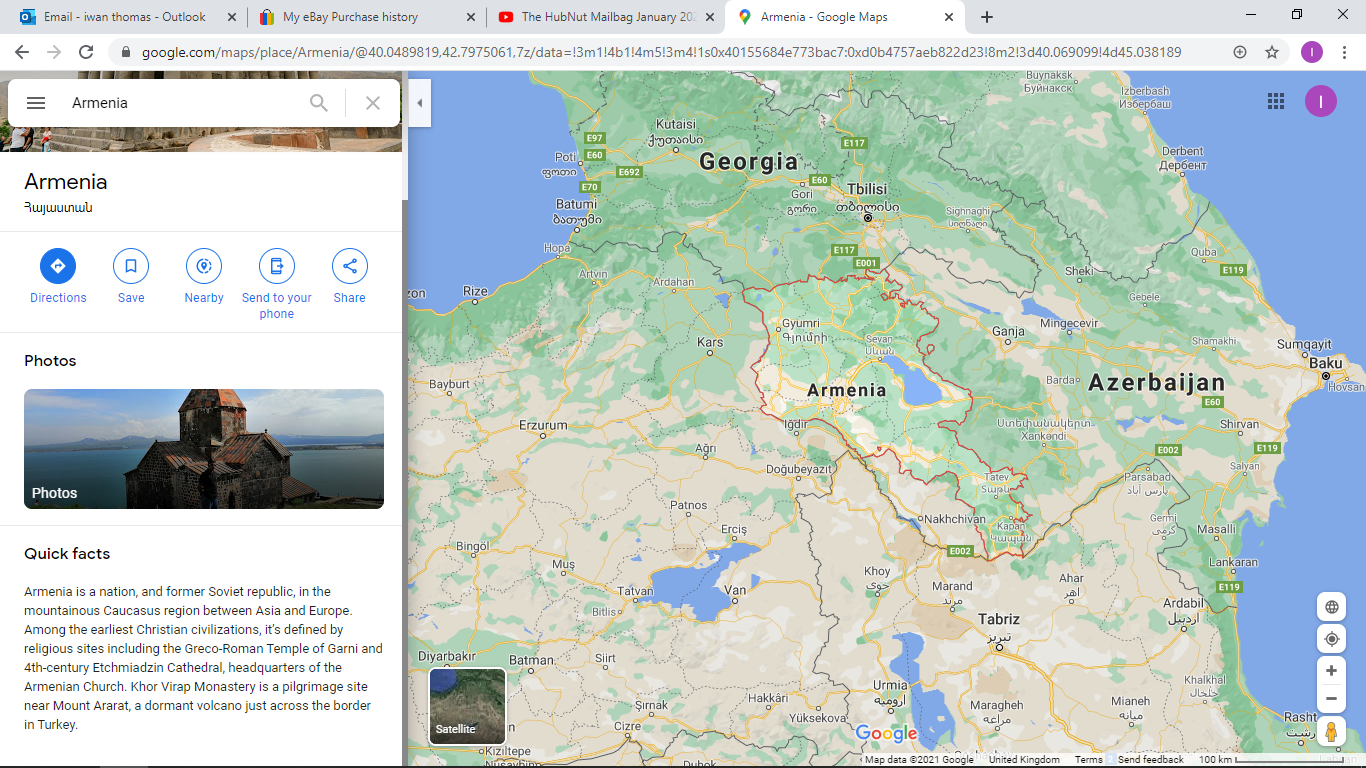Click the globe view icon
The height and width of the screenshot is (768, 1366).
click(1331, 607)
